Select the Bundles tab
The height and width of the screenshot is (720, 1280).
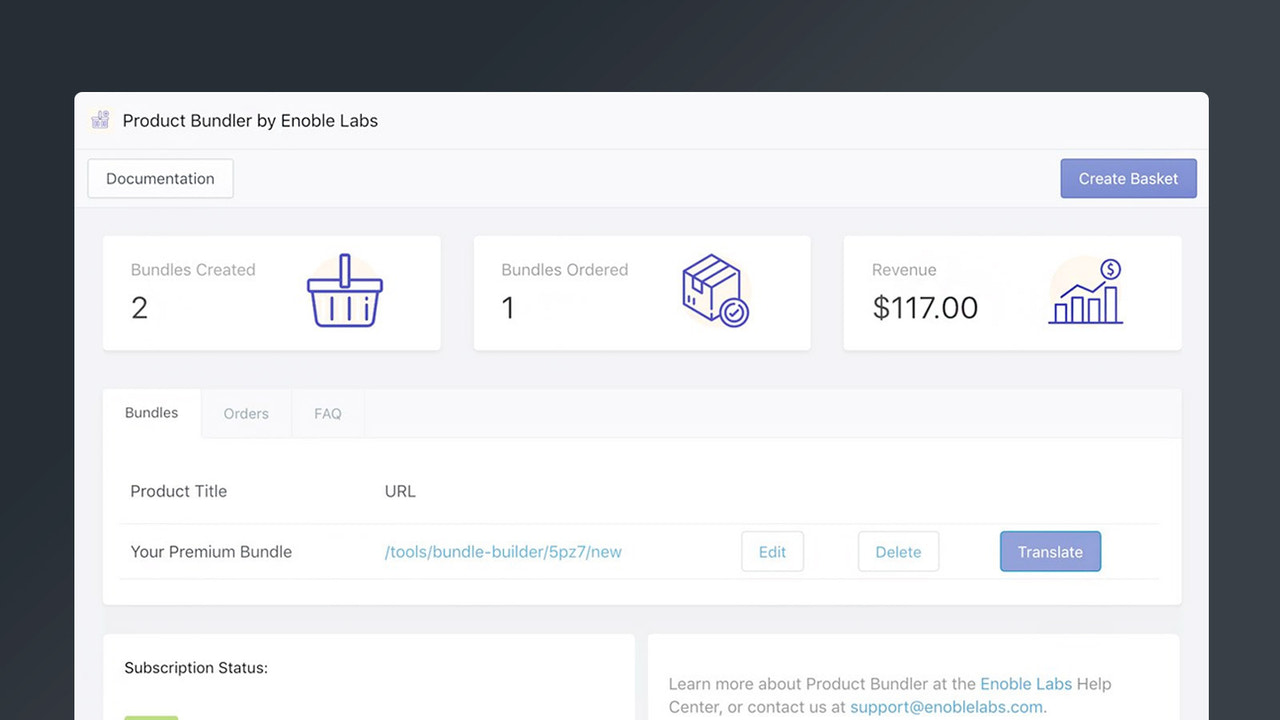pyautogui.click(x=151, y=412)
